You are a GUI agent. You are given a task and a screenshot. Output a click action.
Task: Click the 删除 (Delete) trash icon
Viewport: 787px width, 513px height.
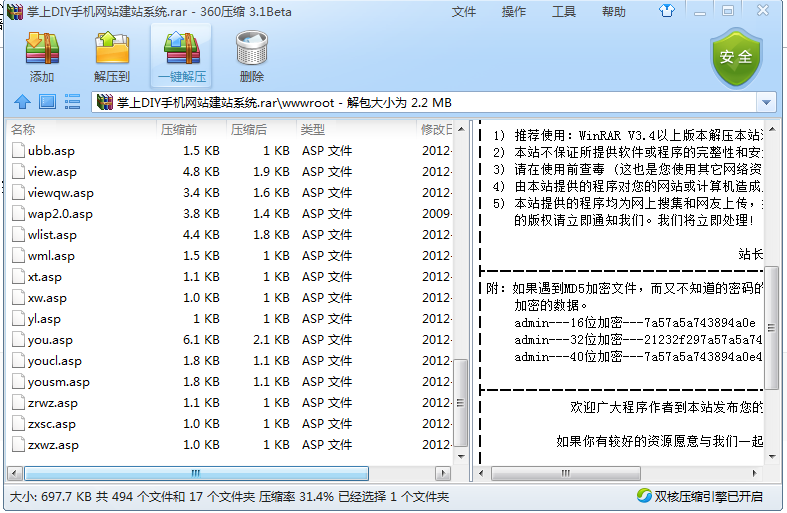tap(251, 48)
